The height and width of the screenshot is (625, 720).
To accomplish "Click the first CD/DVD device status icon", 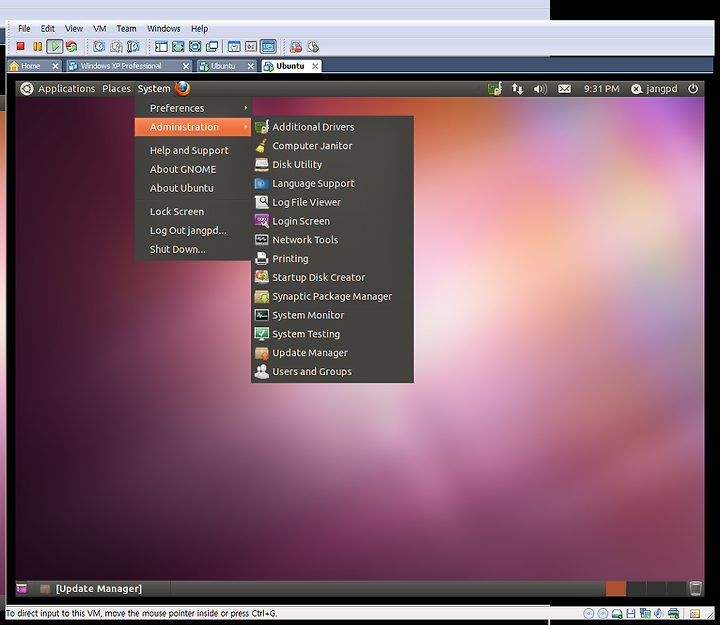I will click(588, 614).
